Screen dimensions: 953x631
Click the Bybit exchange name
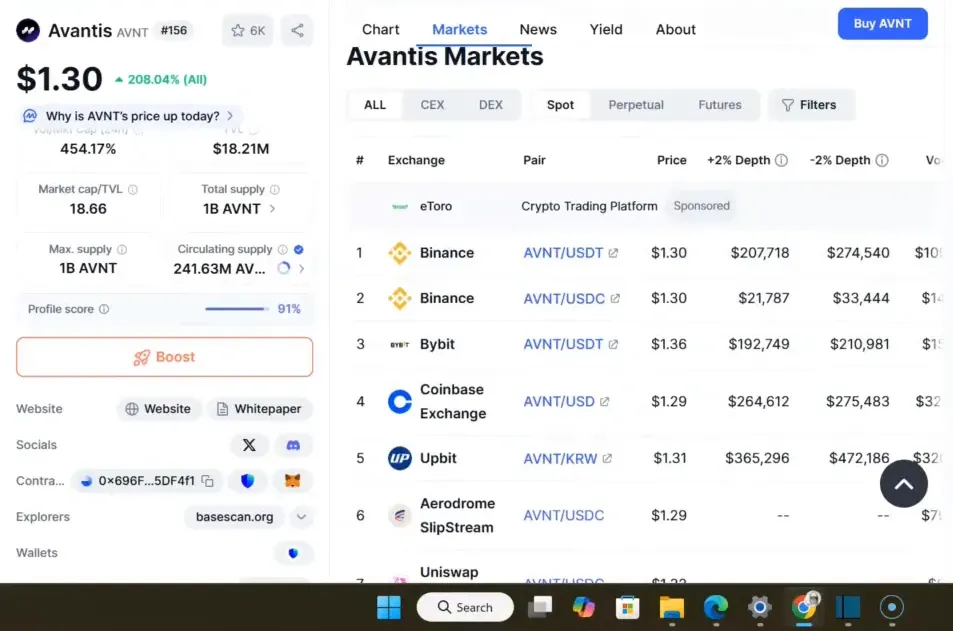click(437, 344)
